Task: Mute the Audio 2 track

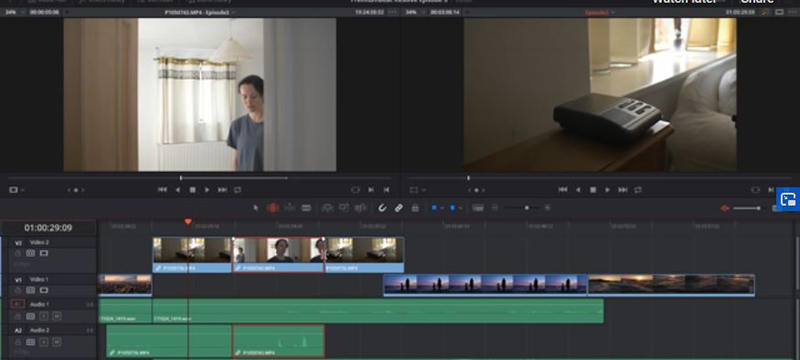Action: point(57,342)
